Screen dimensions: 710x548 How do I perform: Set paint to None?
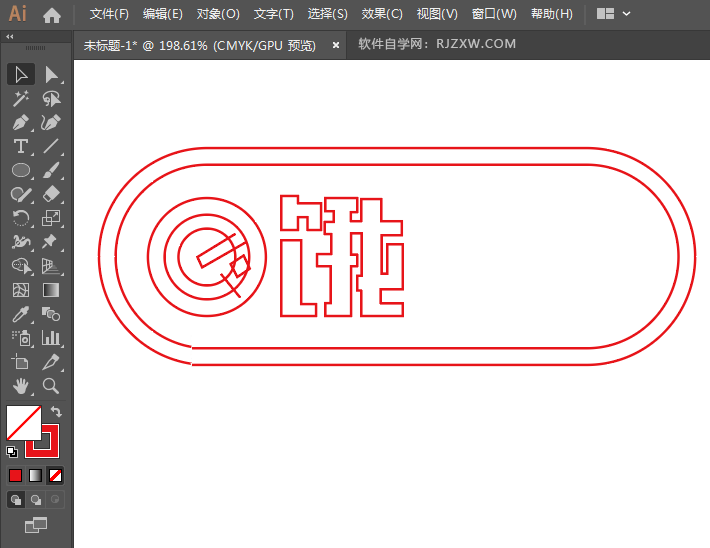(x=55, y=476)
